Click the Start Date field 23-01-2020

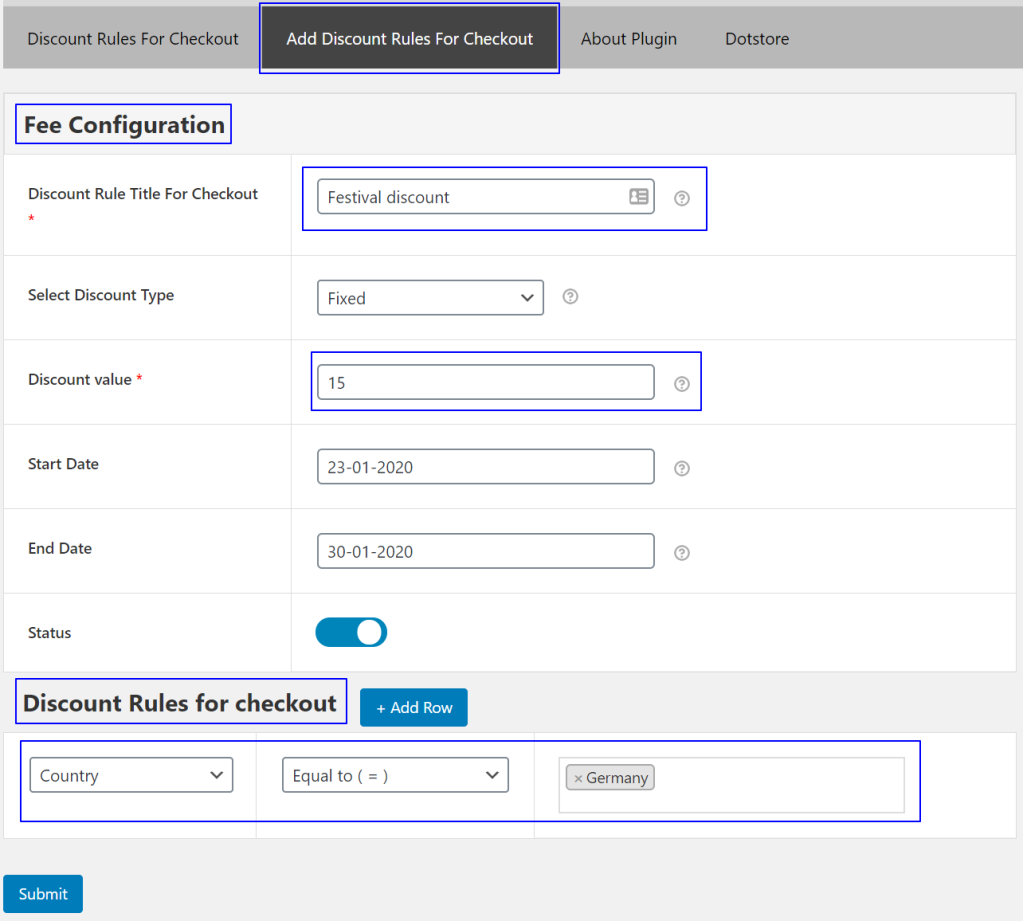pos(485,466)
